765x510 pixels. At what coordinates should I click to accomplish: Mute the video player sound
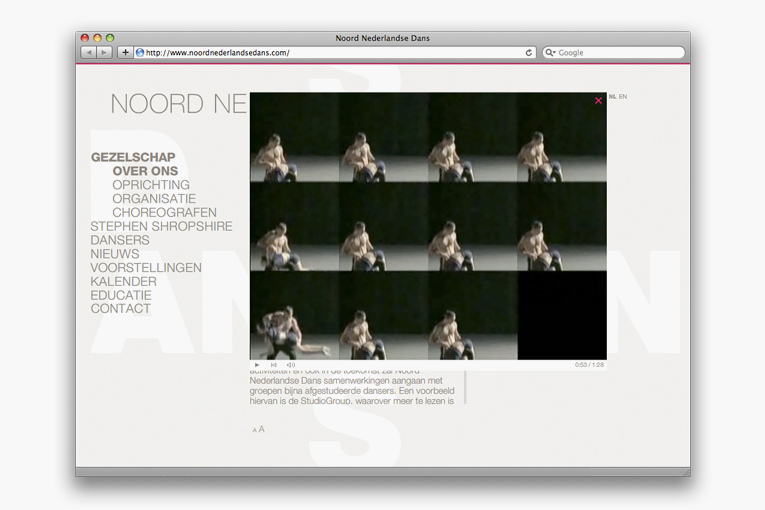pyautogui.click(x=291, y=365)
